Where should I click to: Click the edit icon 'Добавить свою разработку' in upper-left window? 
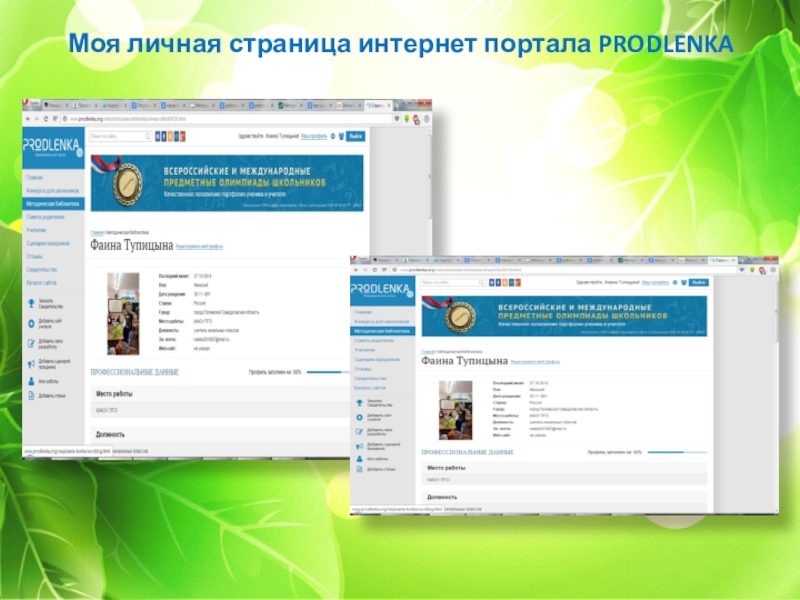pyautogui.click(x=31, y=343)
